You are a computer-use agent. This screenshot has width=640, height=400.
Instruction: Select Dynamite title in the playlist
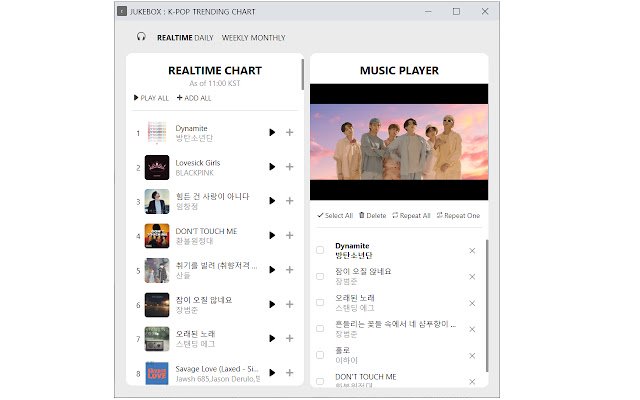coord(352,246)
